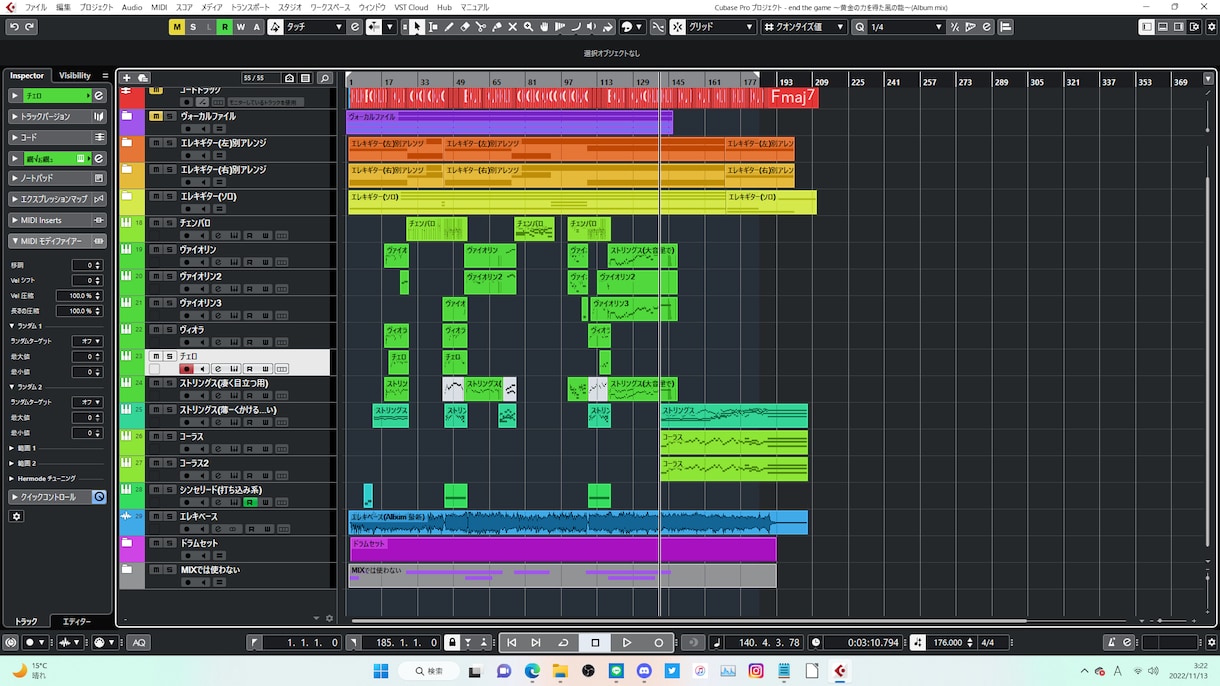Solo the コーラス track
The width and height of the screenshot is (1220, 686).
[169, 436]
